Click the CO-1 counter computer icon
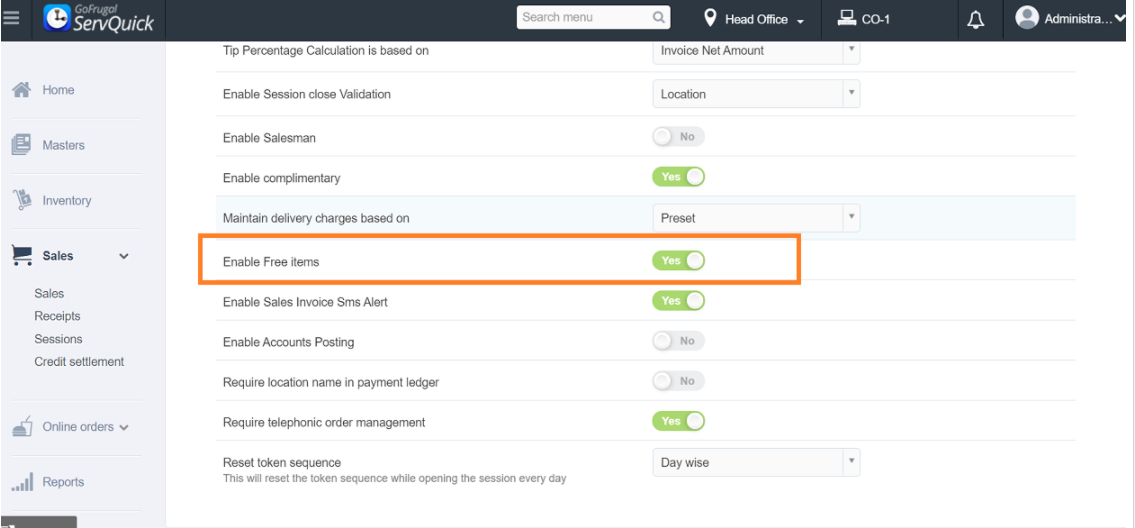 point(844,19)
